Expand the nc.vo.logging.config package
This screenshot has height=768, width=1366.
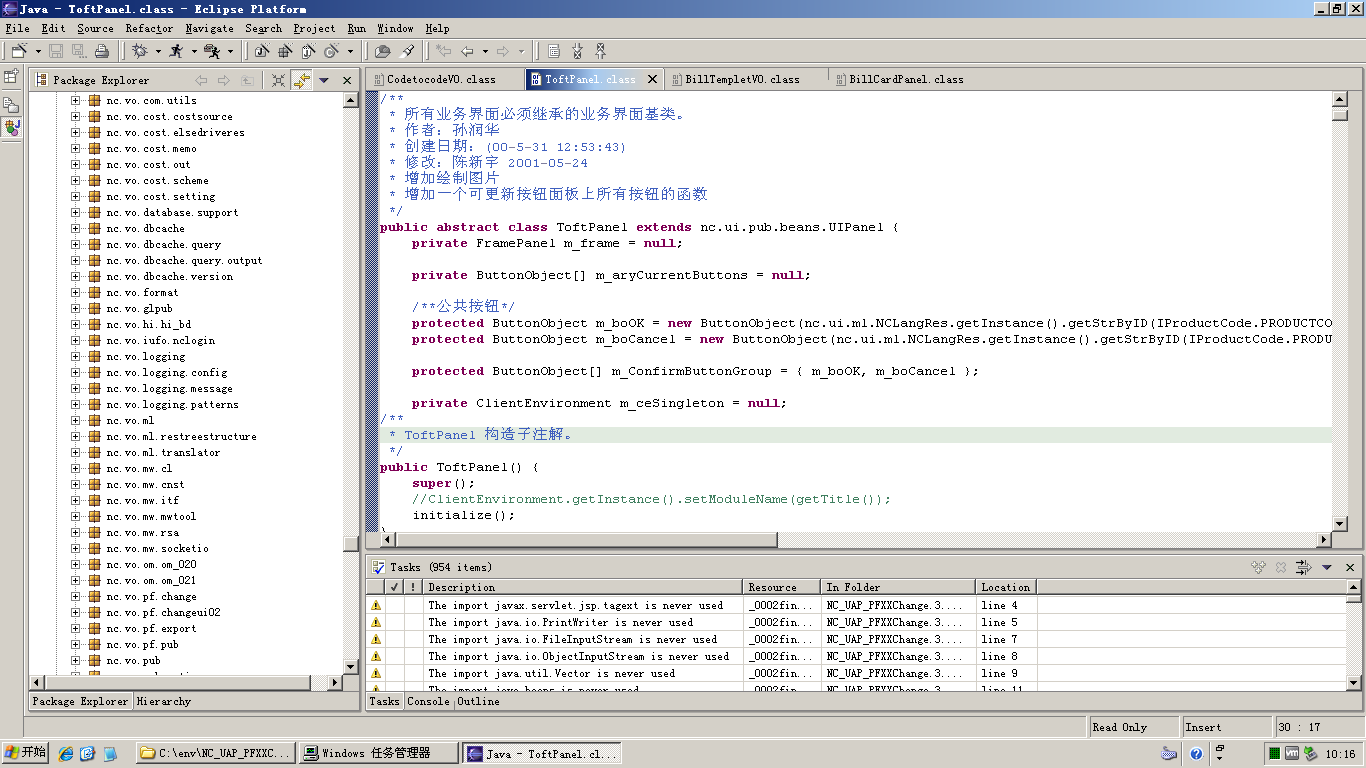coord(75,373)
